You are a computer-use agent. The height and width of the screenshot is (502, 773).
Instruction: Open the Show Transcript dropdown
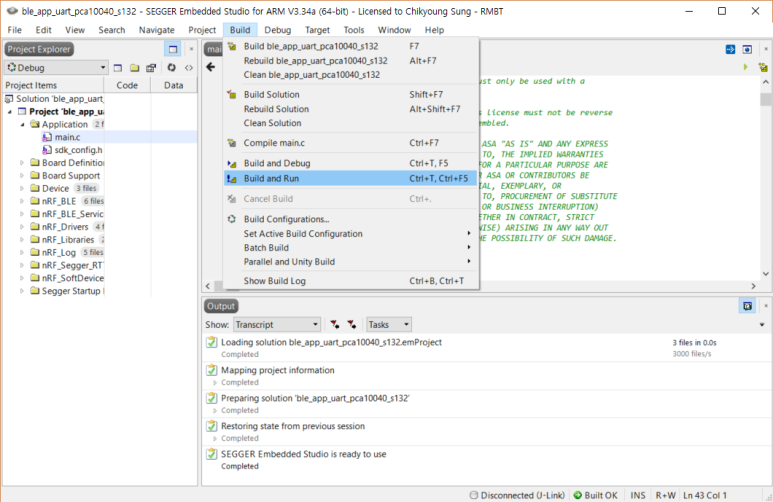(277, 324)
